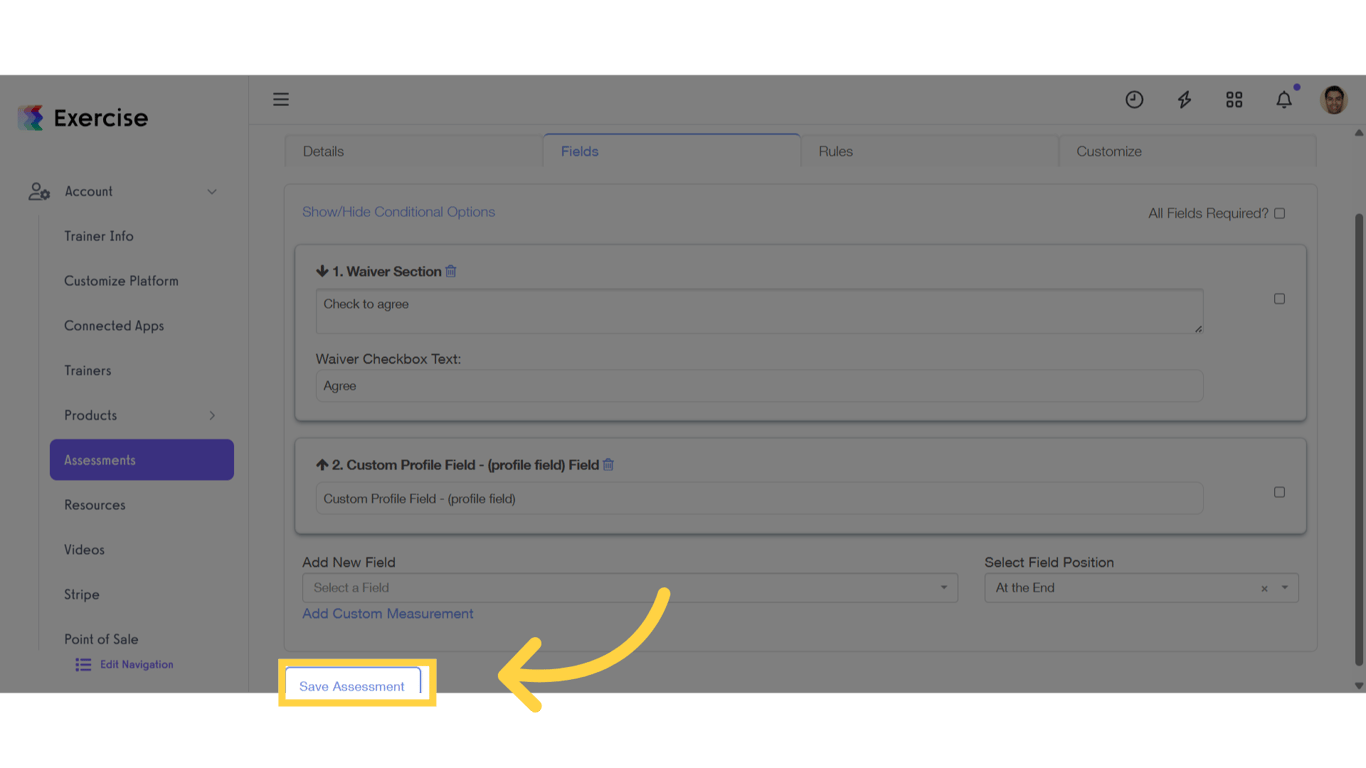The image size is (1366, 768).
Task: Delete the Custom Profile Field via trash icon
Action: (609, 464)
